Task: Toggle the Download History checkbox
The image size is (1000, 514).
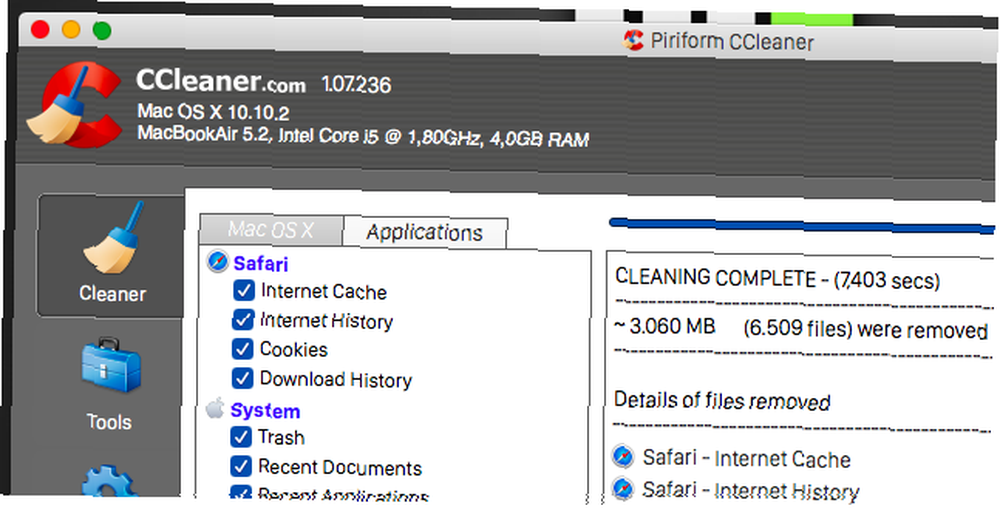Action: (x=242, y=378)
